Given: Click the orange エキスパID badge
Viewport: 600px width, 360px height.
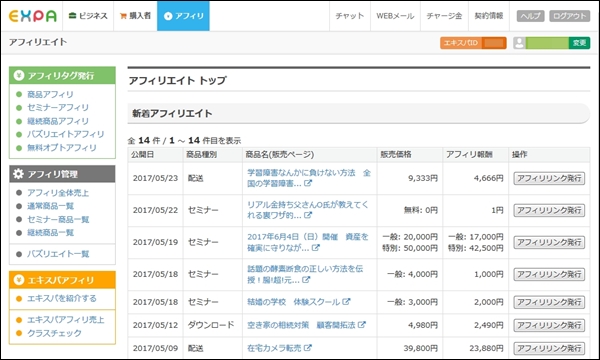Looking at the screenshot, I should coord(473,43).
